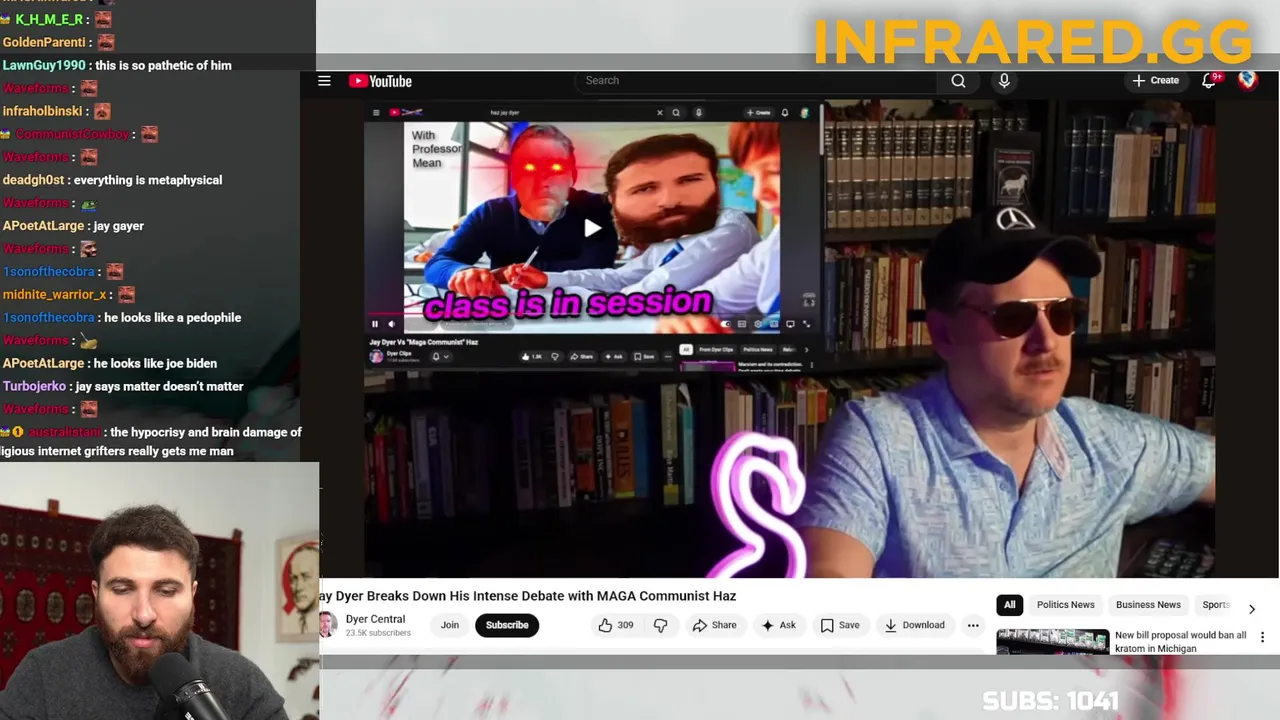Open options menu for kratom video
This screenshot has width=1280, height=720.
click(x=1262, y=637)
